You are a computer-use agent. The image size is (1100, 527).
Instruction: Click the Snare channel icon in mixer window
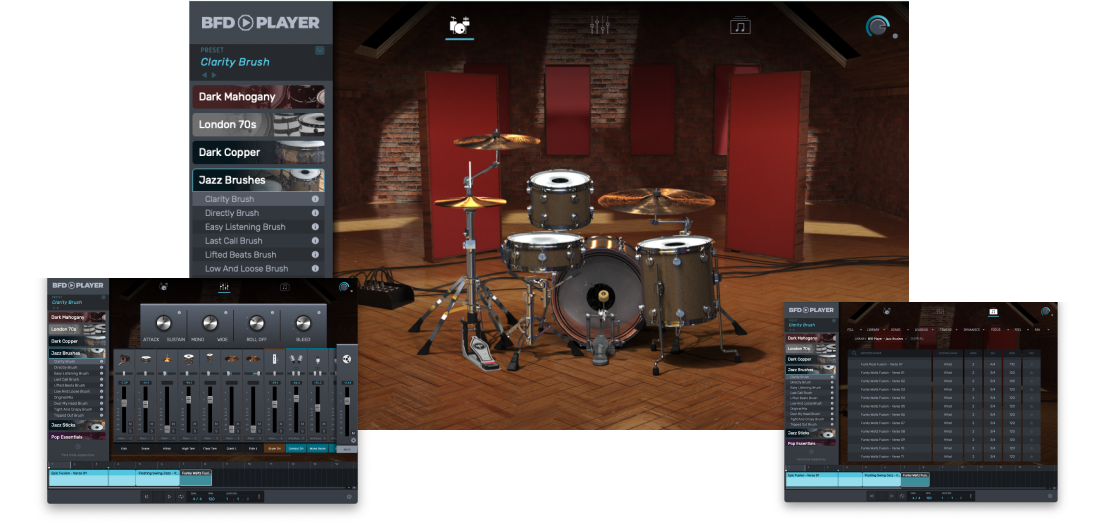pos(145,359)
